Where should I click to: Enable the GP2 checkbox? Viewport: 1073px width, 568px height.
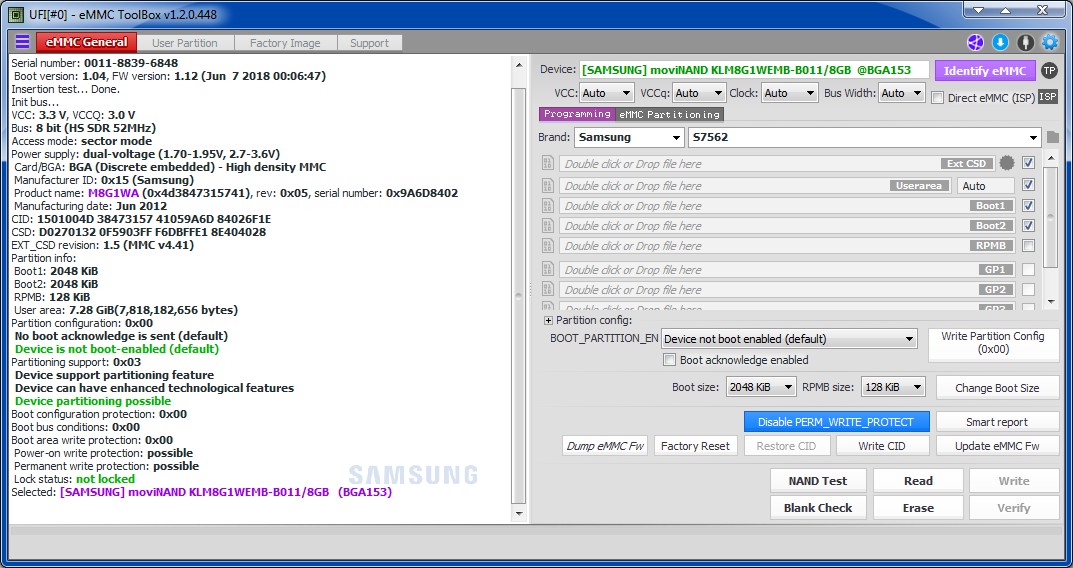(x=1028, y=289)
